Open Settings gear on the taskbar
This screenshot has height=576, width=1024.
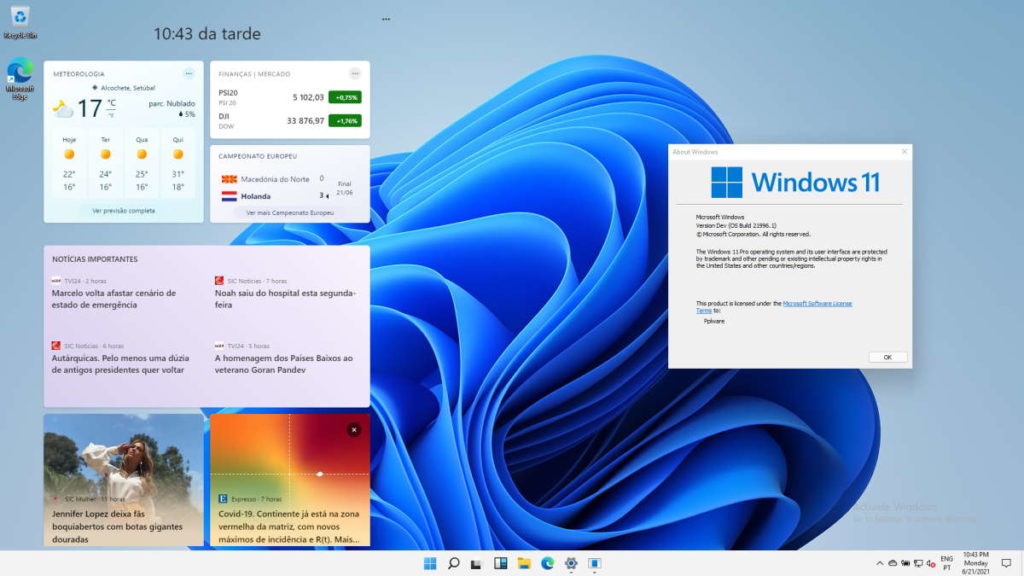click(x=571, y=563)
